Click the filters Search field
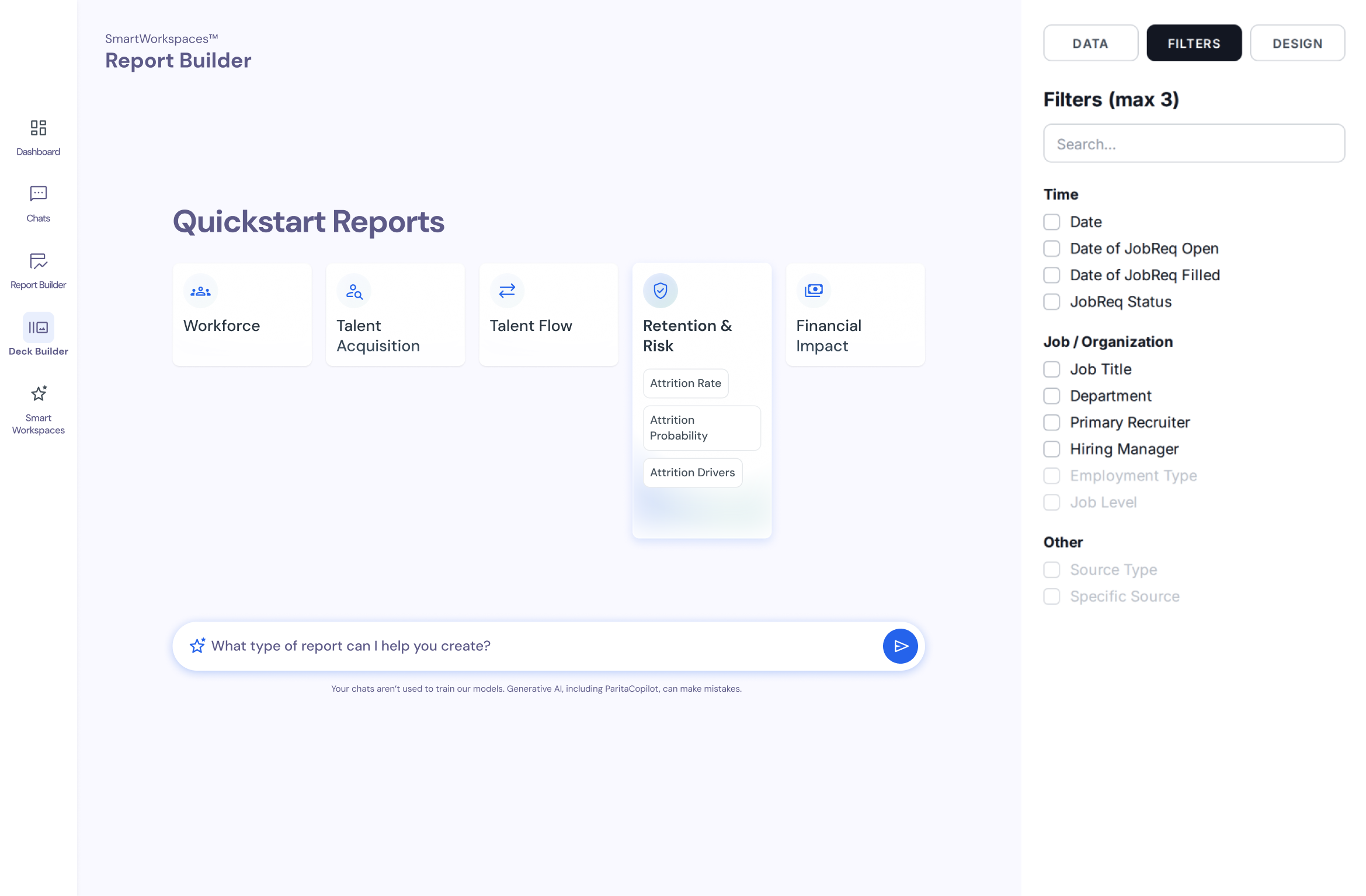1366x896 pixels. click(x=1194, y=144)
